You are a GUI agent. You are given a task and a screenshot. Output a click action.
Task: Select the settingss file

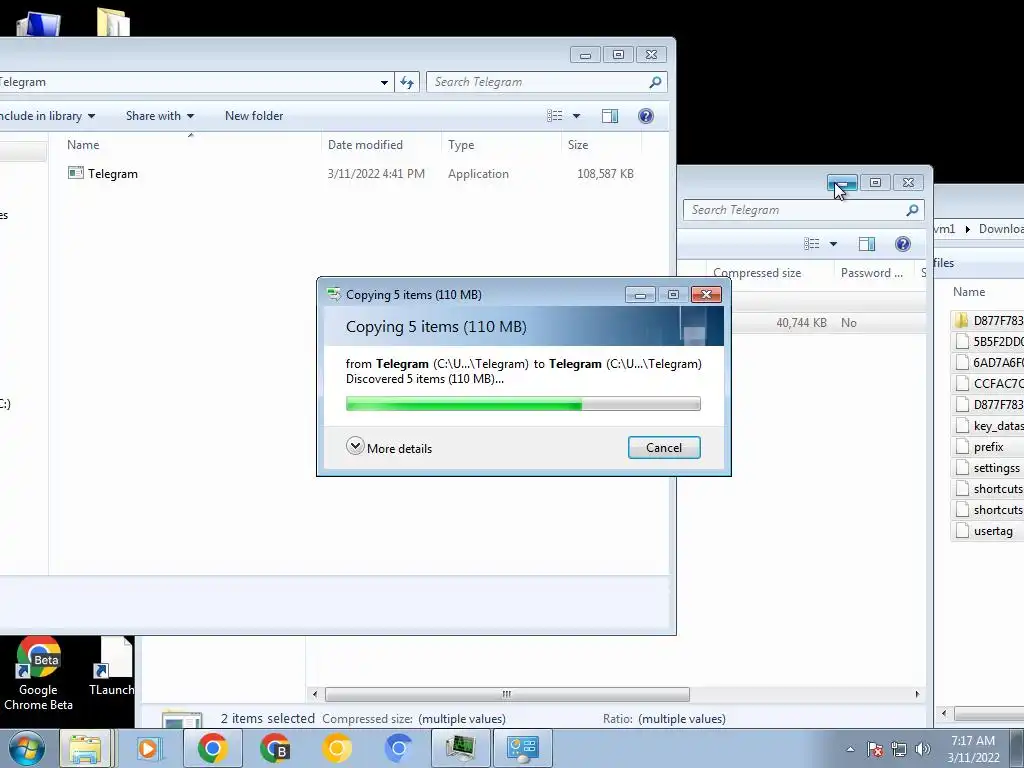(987, 468)
